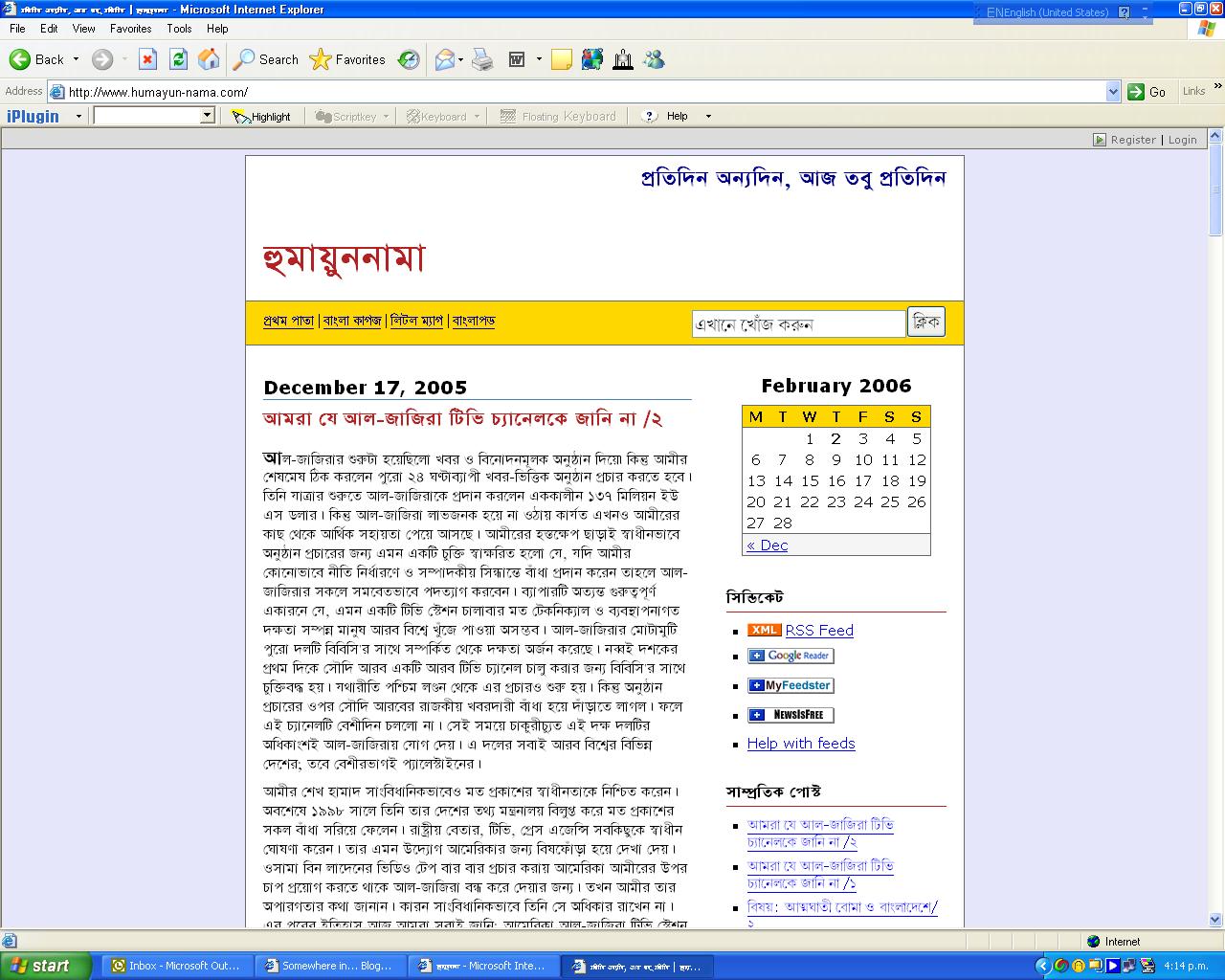Viewport: 1225px width, 980px height.
Task: Click the post title about আল-জাজিরা /২
Action: (462, 418)
